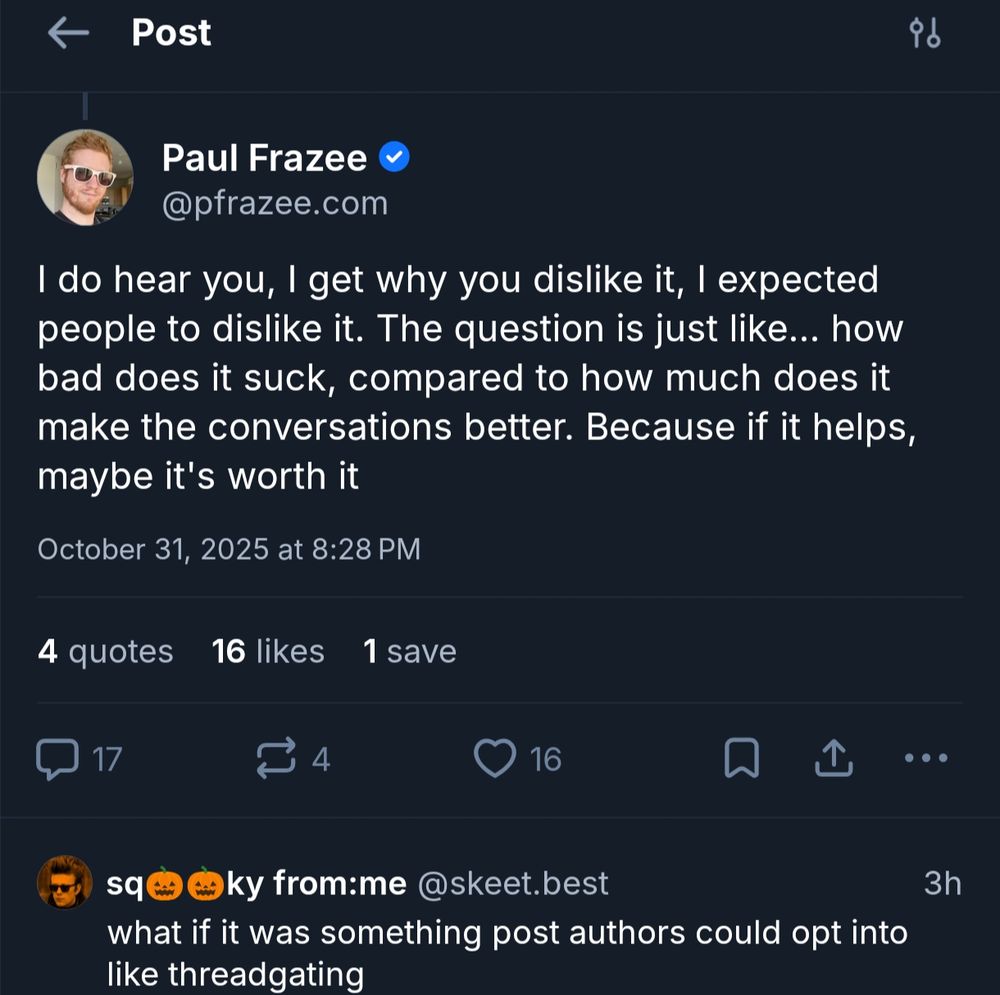Like the post via the heart icon
This screenshot has width=1000, height=995.
click(497, 758)
